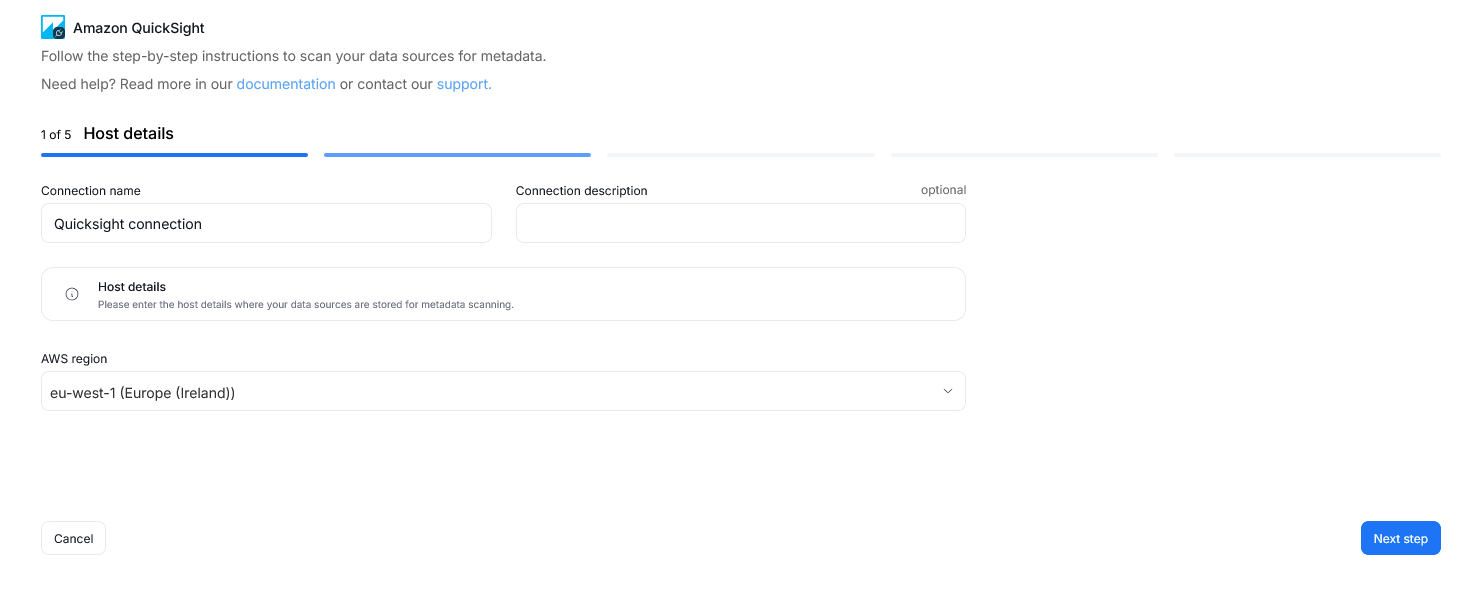Click the 'Connection description' label
1475x595 pixels.
[x=582, y=190]
